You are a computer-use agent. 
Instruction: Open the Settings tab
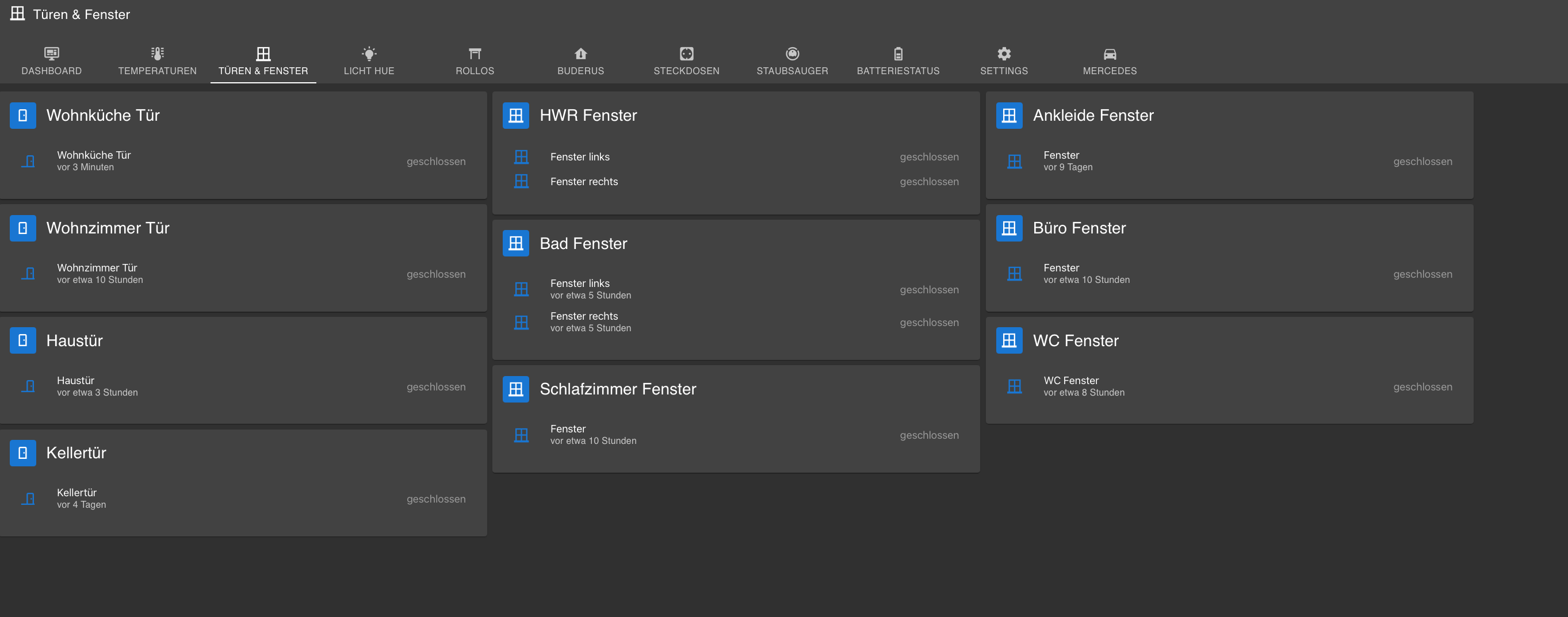(1004, 62)
